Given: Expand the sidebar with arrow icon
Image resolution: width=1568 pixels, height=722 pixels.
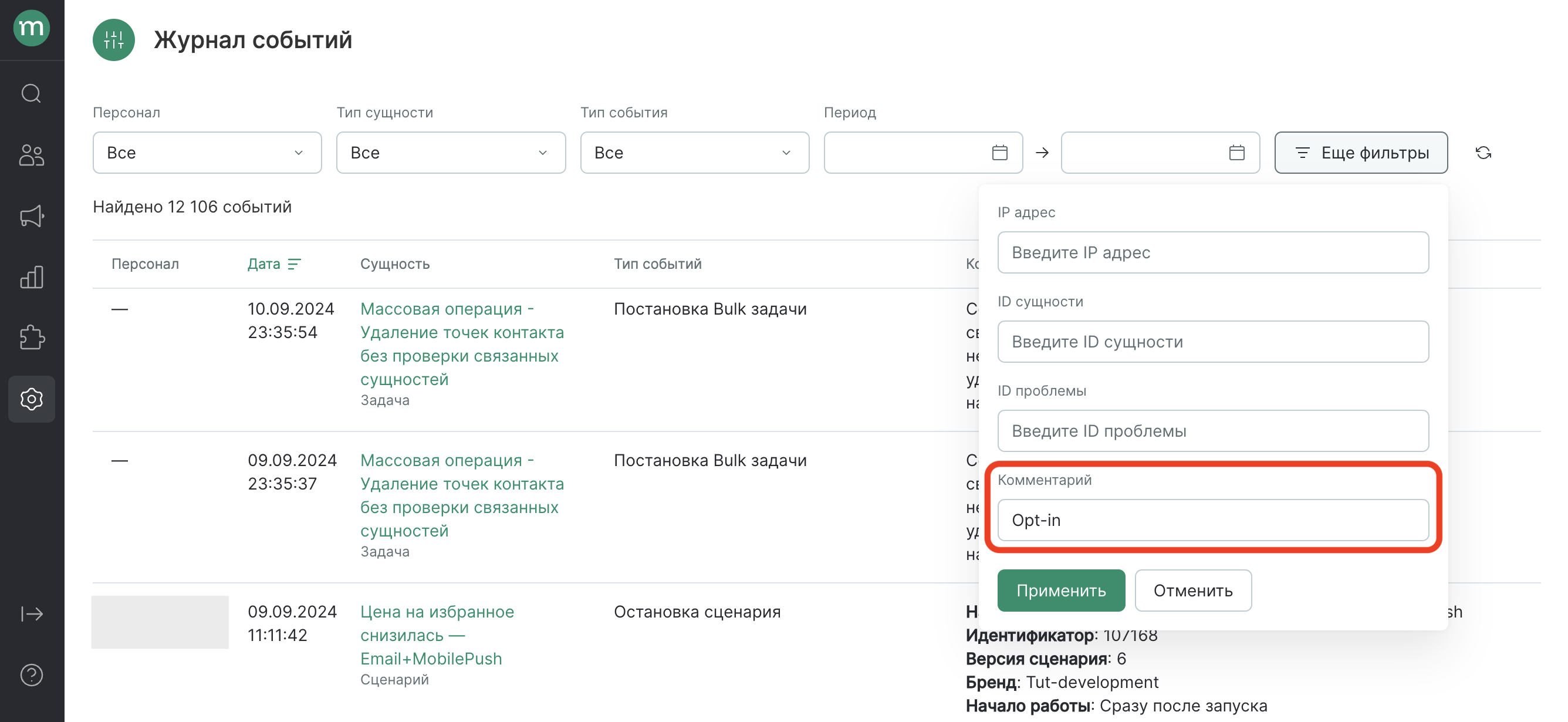Looking at the screenshot, I should point(32,613).
